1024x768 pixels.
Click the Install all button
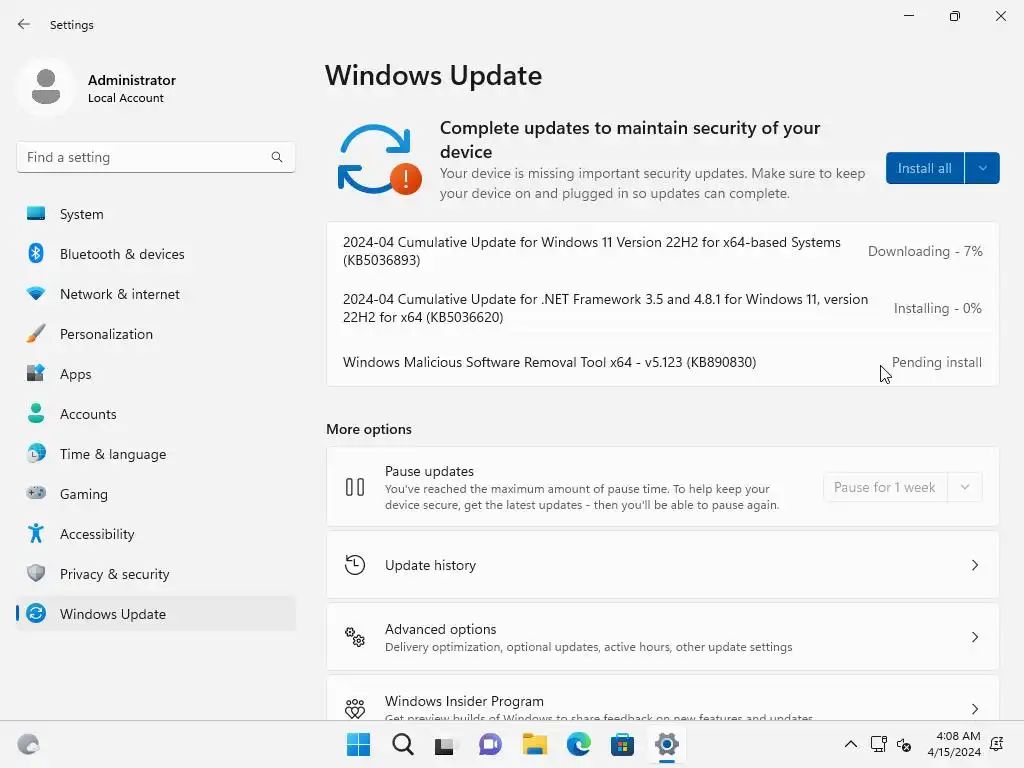[x=924, y=168]
